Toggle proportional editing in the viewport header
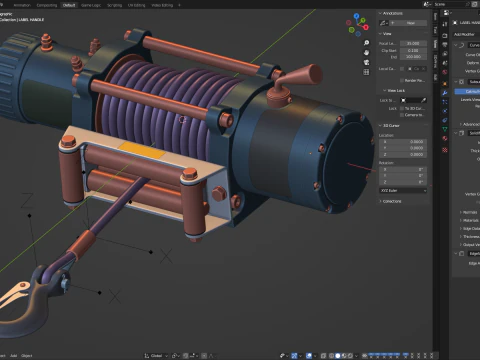The width and height of the screenshot is (480, 360). point(204,356)
